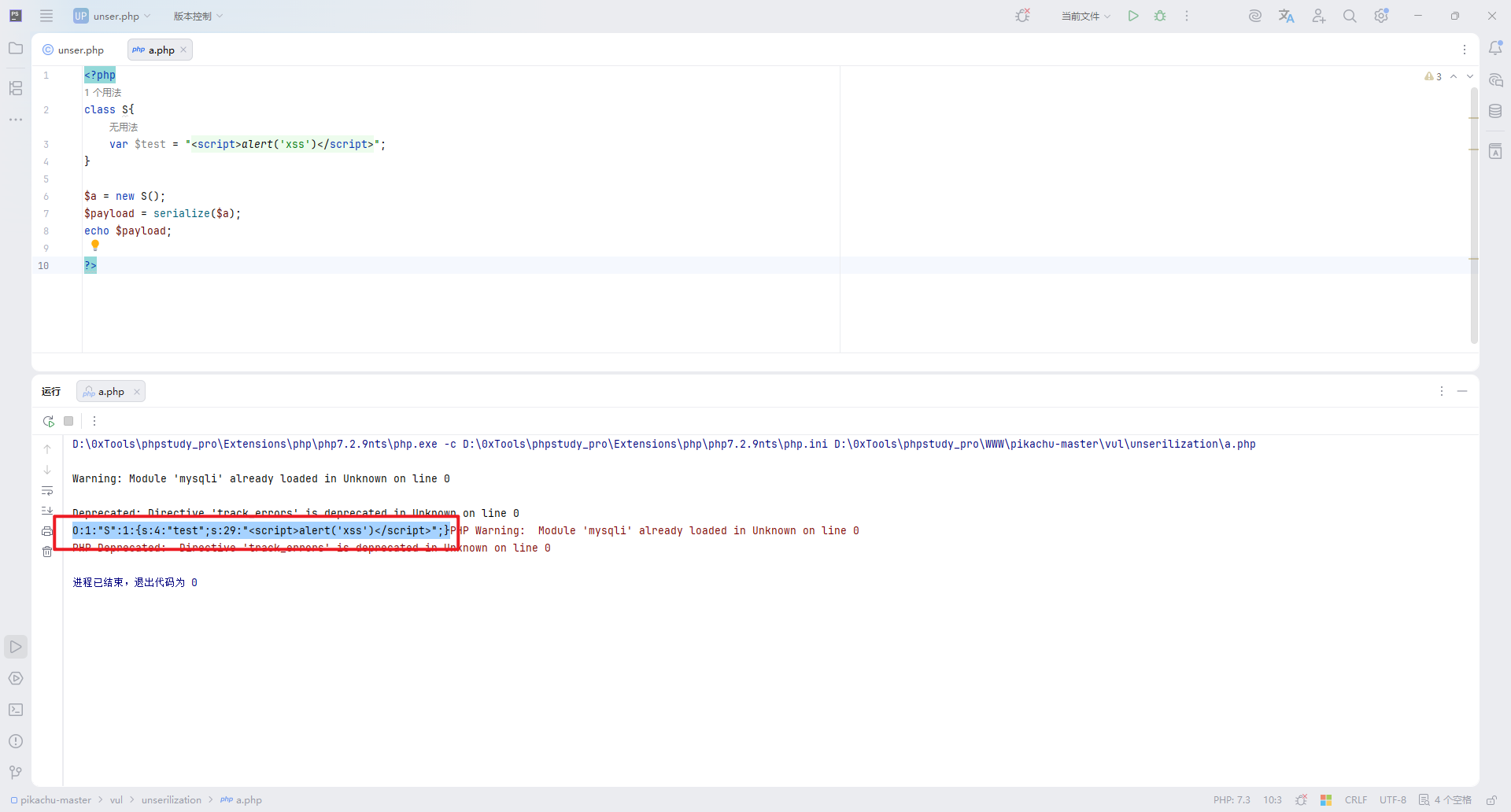Screen dimensions: 1511x812
Task: Click the translate icon in title bar
Action: [1287, 16]
